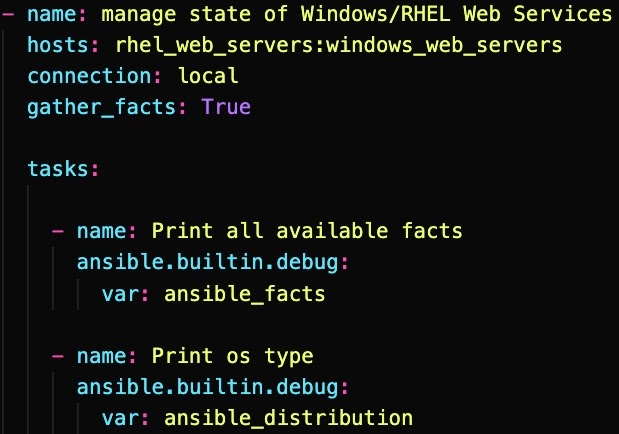
Task: Place cursor on "rhel_web_servers:windows_web_servers" value
Action: coord(338,46)
